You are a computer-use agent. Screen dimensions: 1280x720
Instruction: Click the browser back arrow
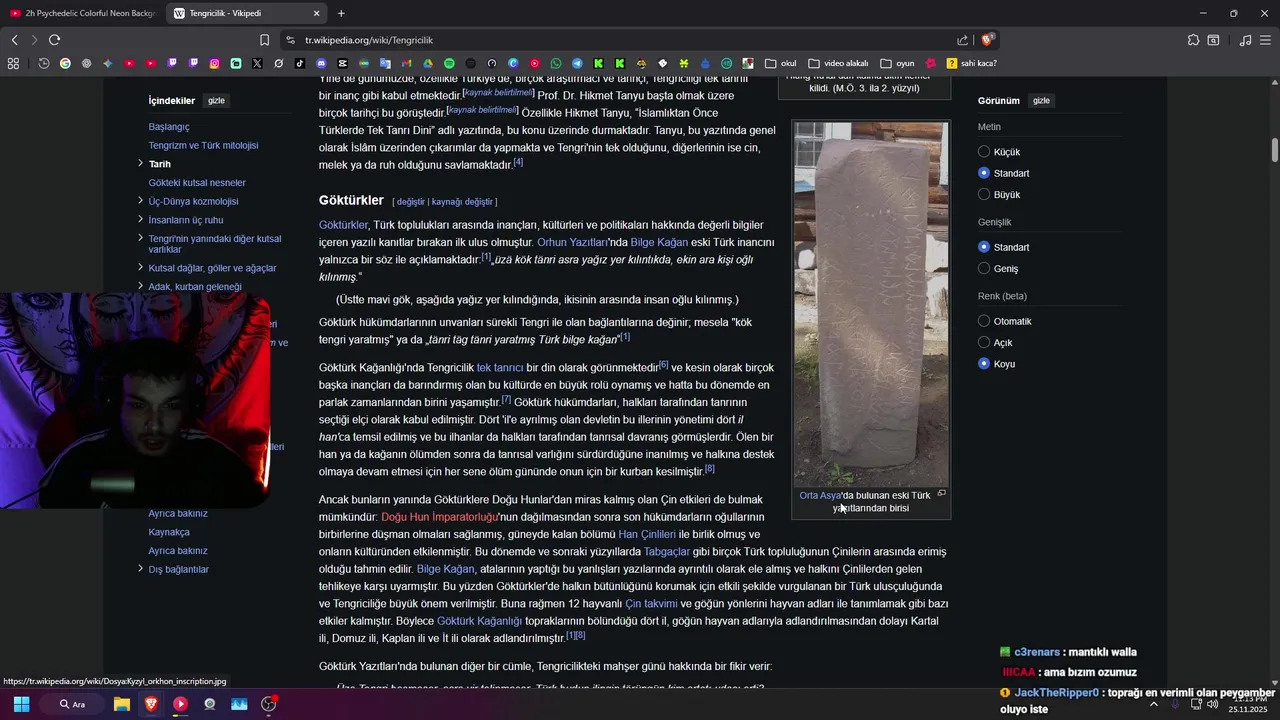pyautogui.click(x=14, y=40)
